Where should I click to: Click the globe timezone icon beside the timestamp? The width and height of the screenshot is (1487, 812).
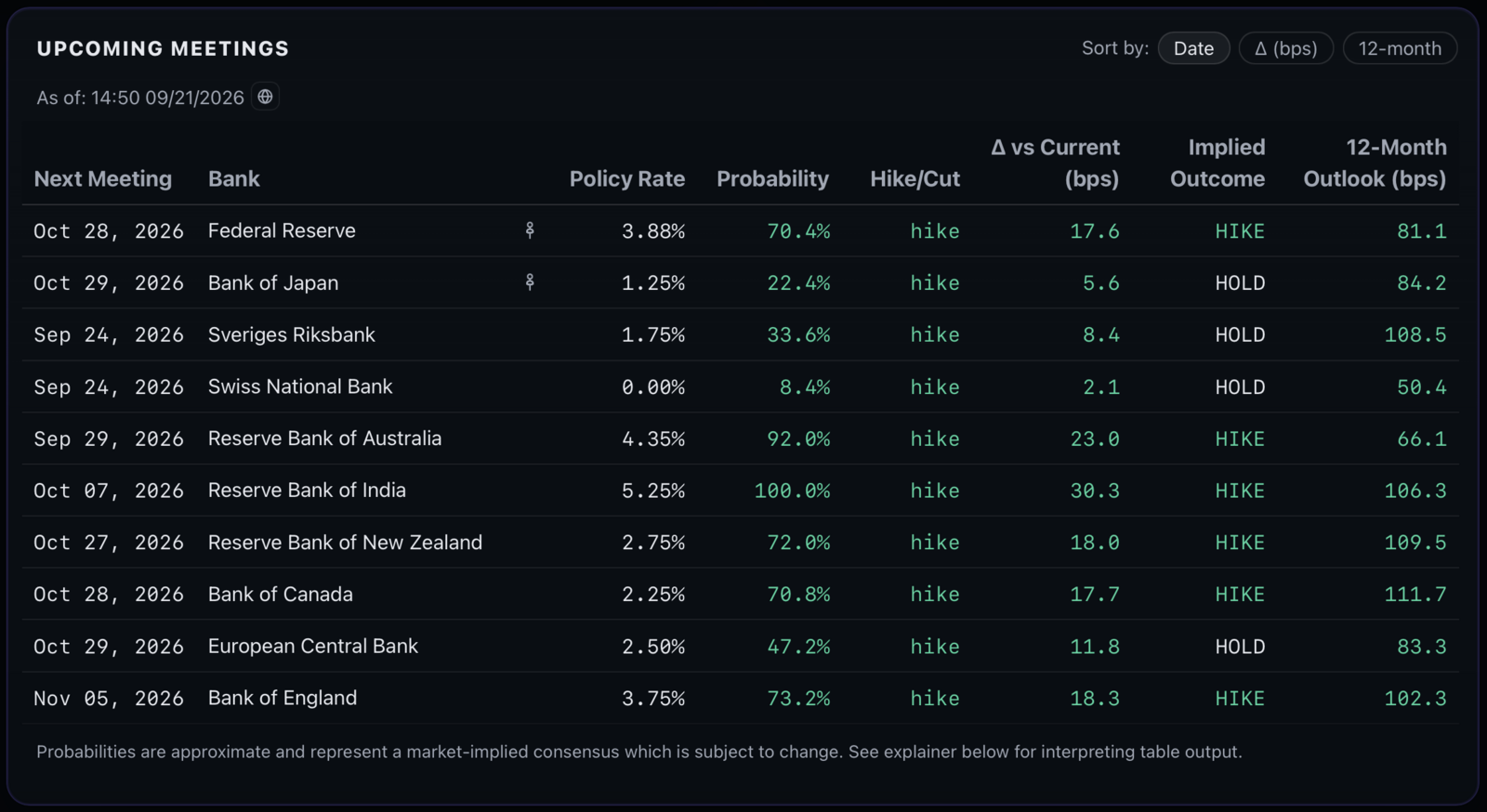coord(265,97)
